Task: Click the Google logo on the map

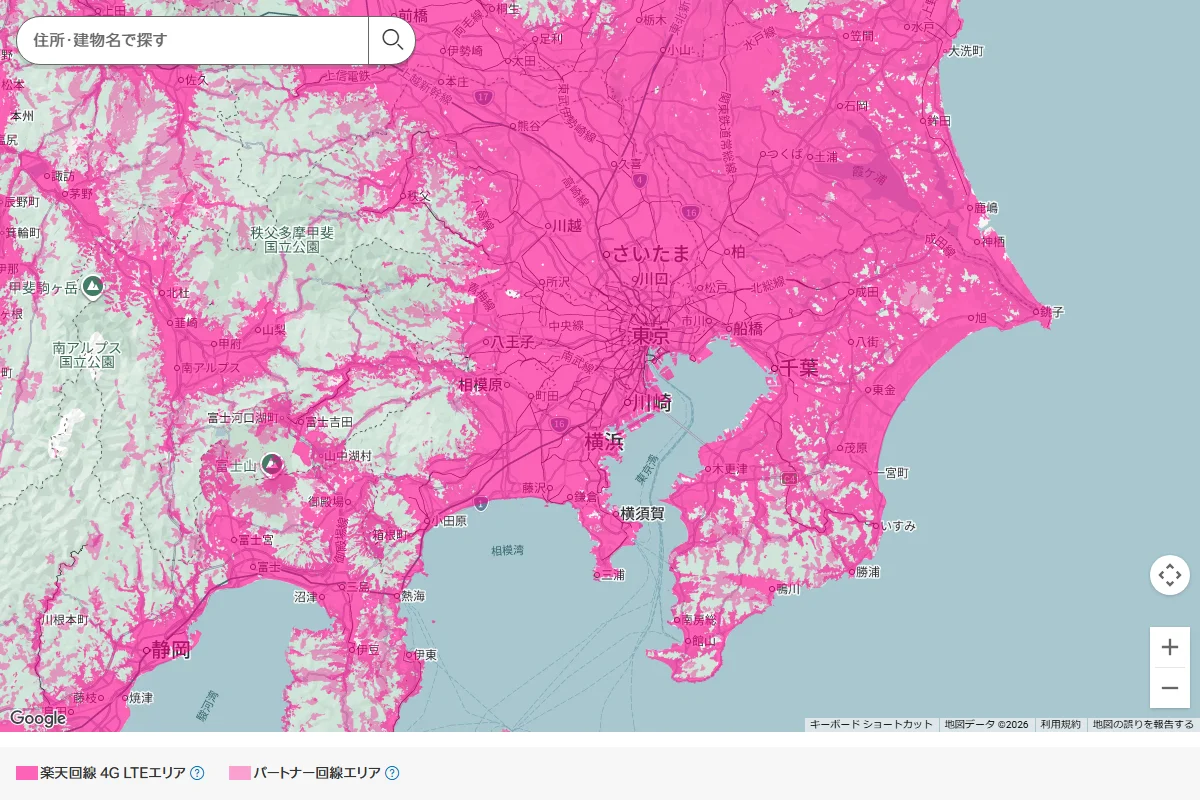Action: (37, 718)
